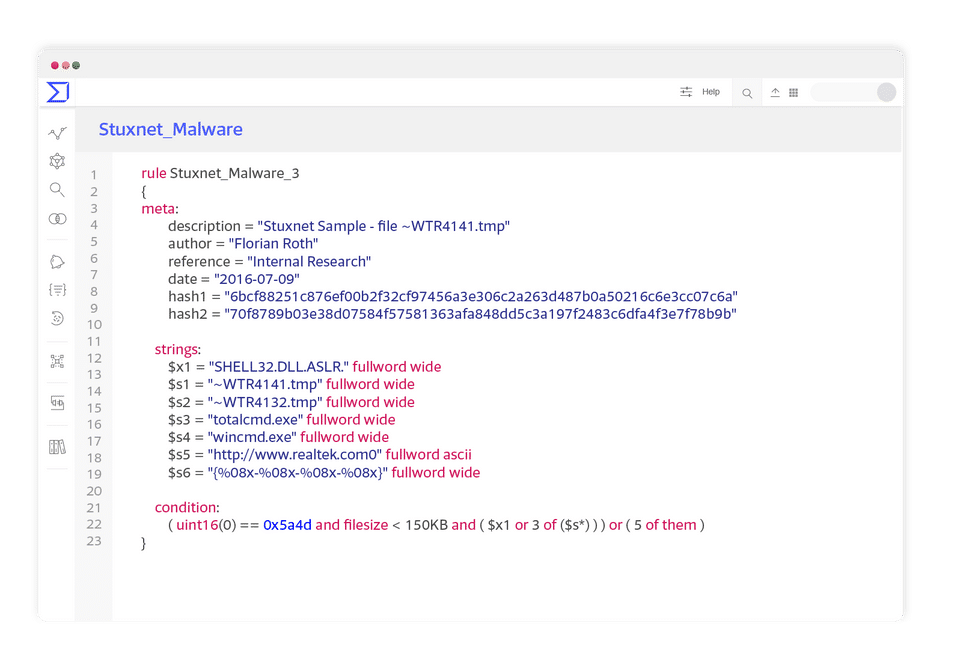
Task: Click the retrohunt circular arrow icon
Action: point(57,318)
